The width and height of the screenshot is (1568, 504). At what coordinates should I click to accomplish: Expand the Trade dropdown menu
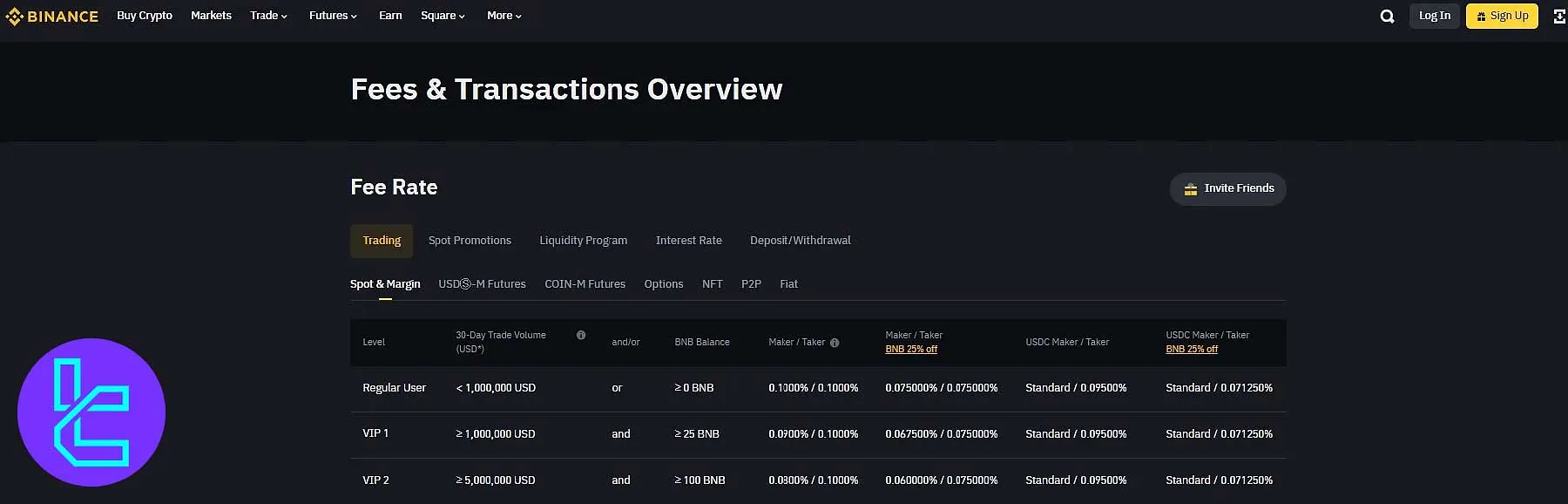268,16
